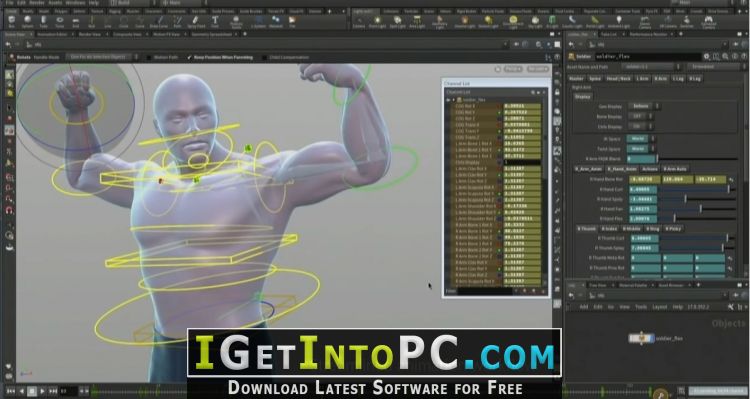
Task: Select the Ambient Light shelf tool
Action: click(618, 22)
